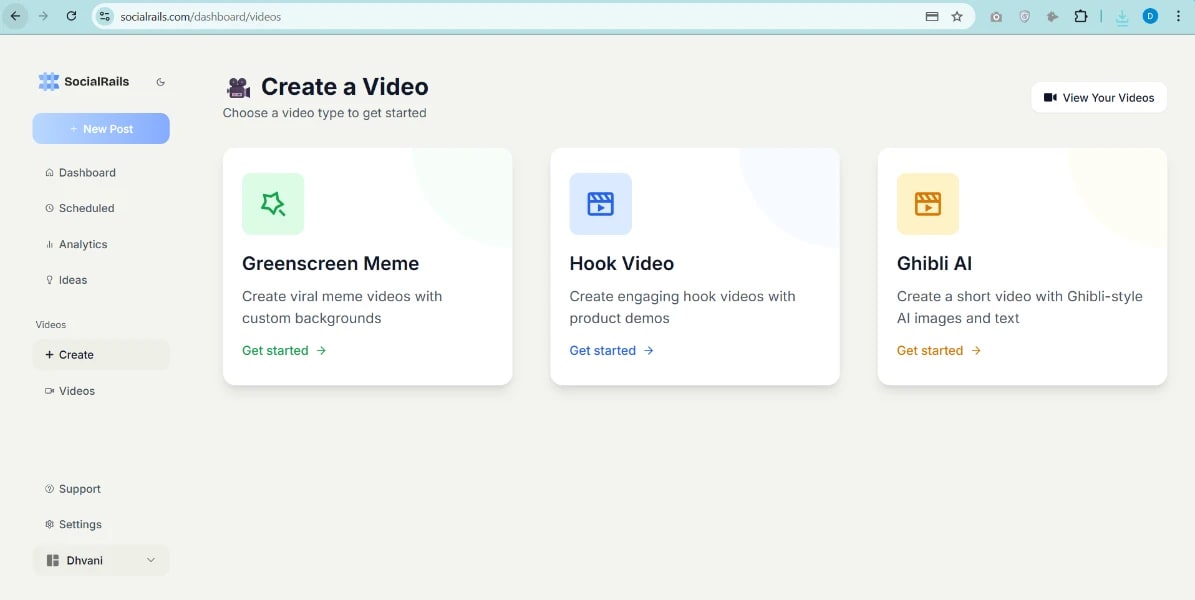1195x600 pixels.
Task: Open Settings via the gear icon
Action: pos(49,524)
